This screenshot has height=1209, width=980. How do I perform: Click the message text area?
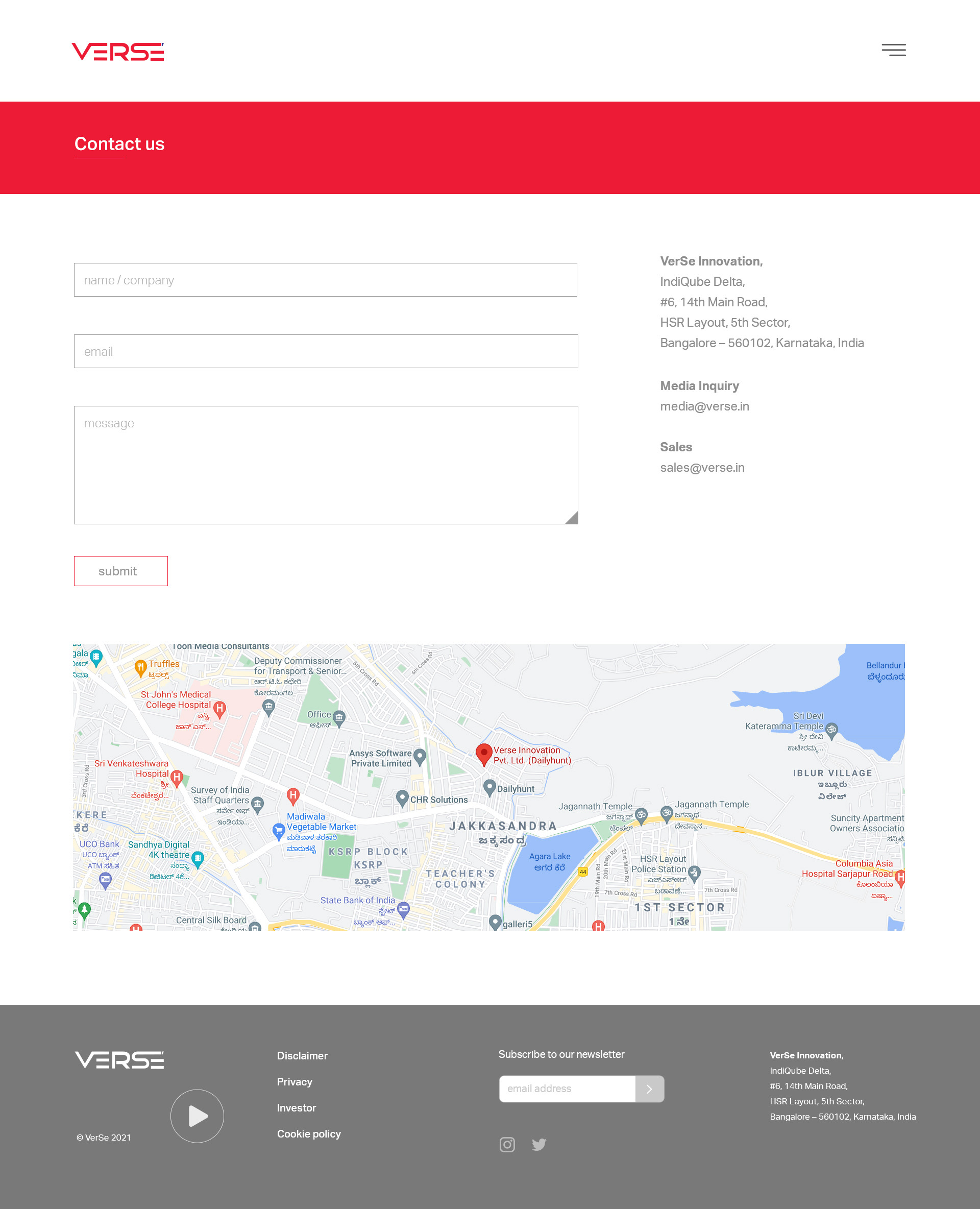325,465
